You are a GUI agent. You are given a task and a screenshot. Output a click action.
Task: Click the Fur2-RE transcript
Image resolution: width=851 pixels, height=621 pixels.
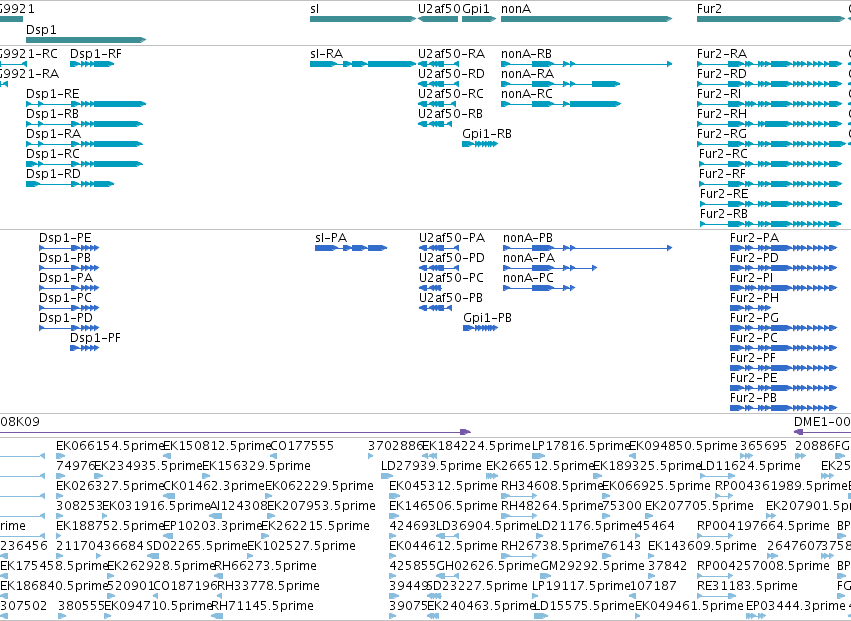coord(771,204)
